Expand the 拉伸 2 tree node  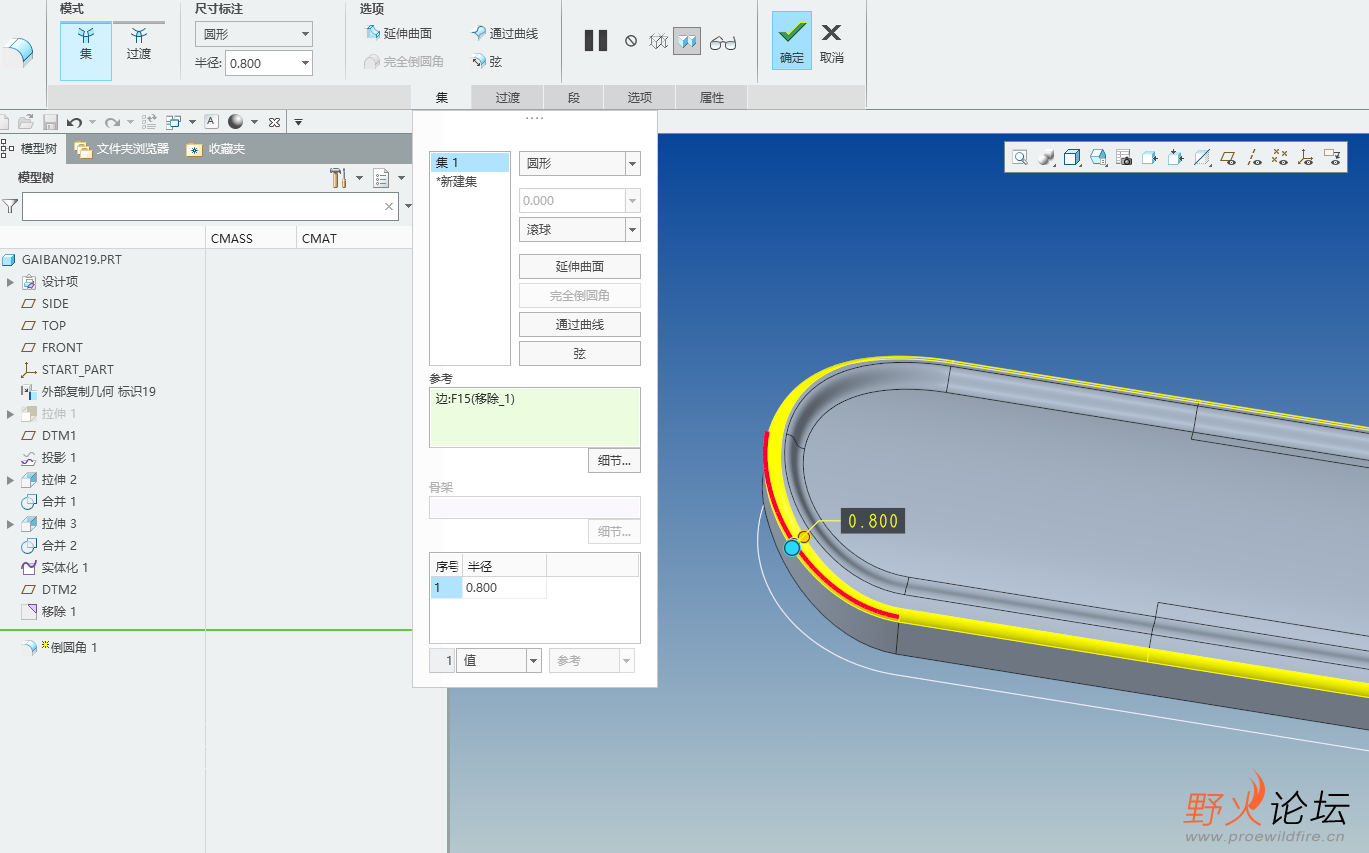tap(10, 480)
